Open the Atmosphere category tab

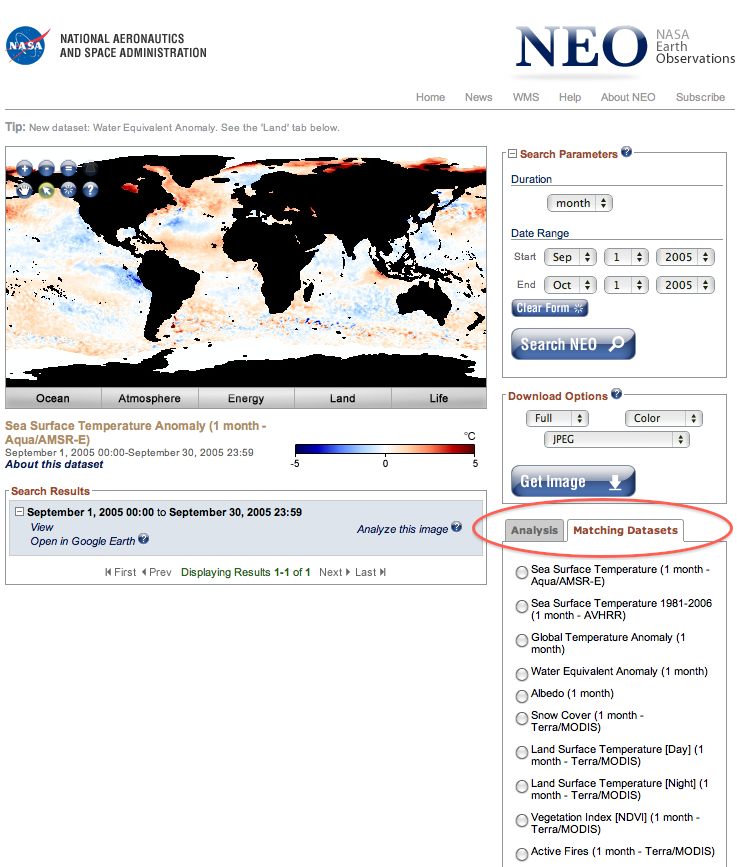[150, 398]
